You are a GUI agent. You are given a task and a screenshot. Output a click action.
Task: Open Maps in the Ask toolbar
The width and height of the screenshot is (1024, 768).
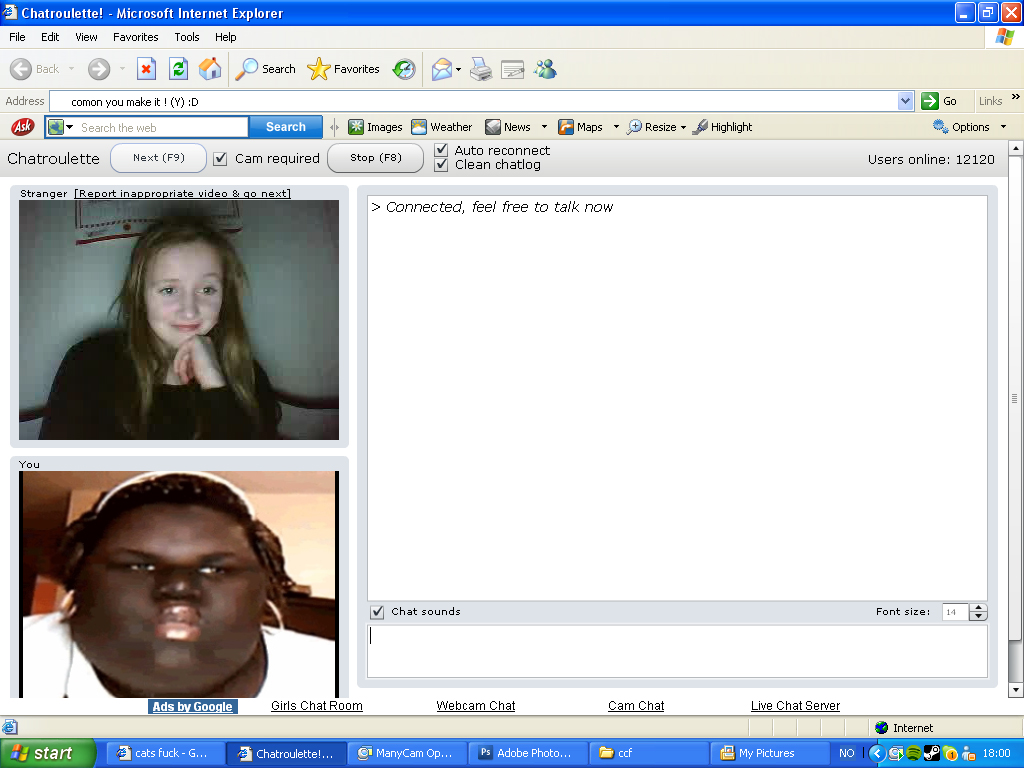tap(581, 127)
